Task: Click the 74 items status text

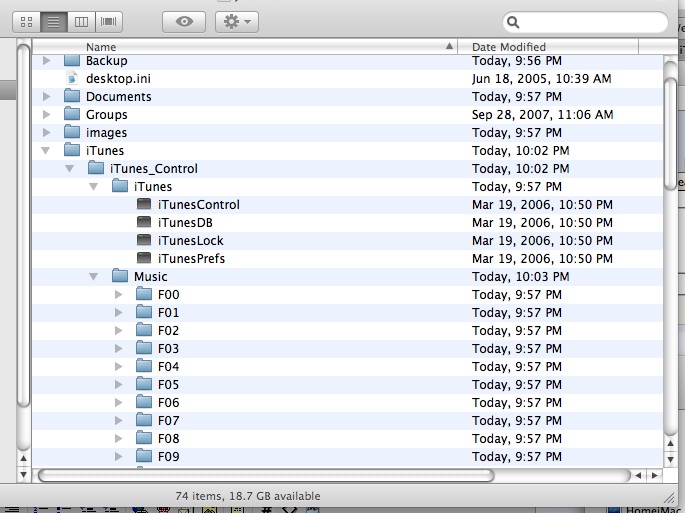Action: pyautogui.click(x=248, y=496)
